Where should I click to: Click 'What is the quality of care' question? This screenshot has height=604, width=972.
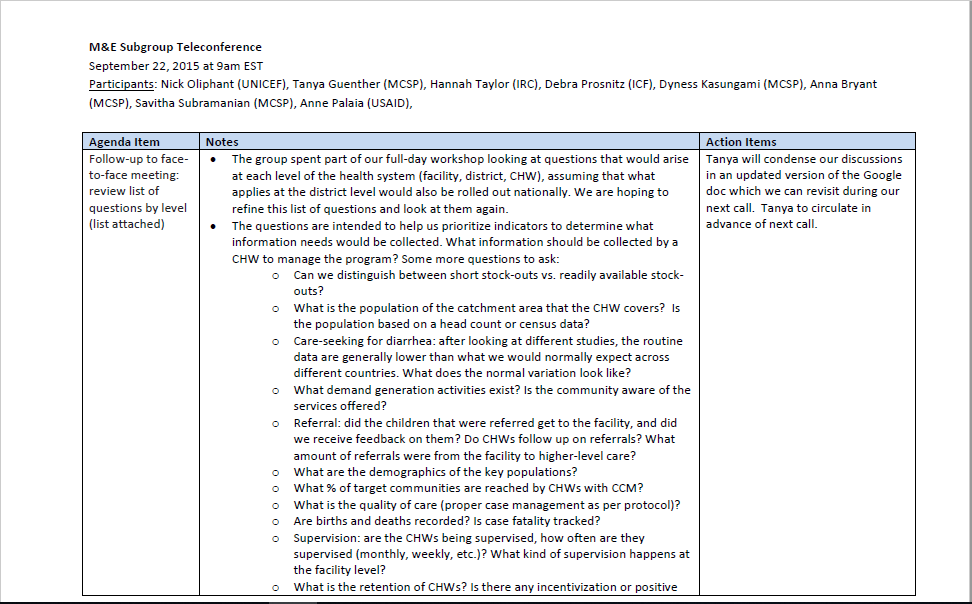click(x=487, y=505)
